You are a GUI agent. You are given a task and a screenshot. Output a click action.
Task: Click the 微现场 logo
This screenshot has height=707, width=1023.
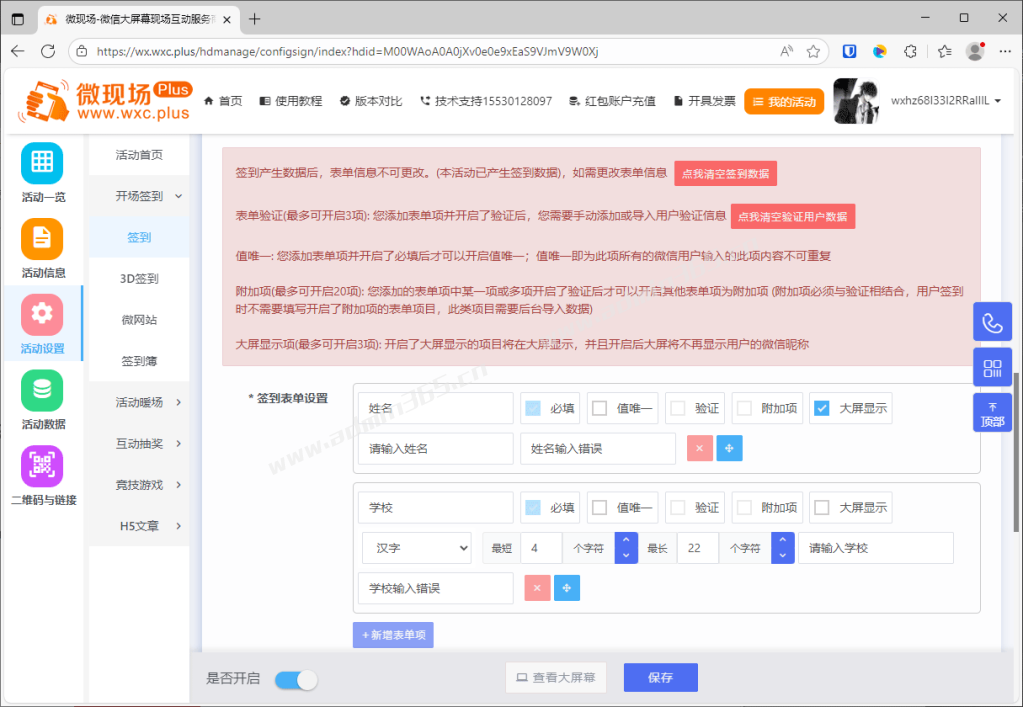pos(105,100)
